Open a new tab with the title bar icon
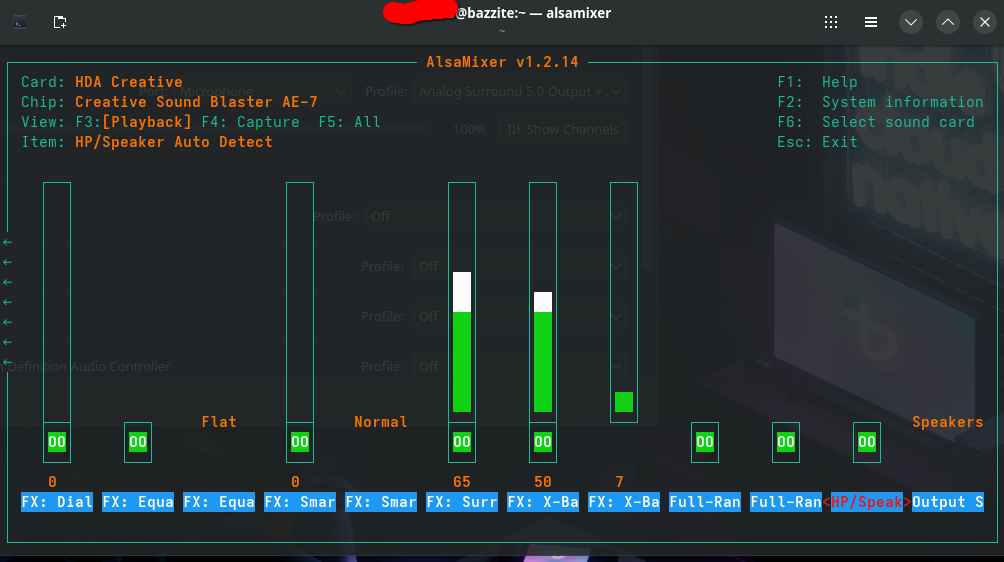Image resolution: width=1004 pixels, height=562 pixels. [x=60, y=22]
